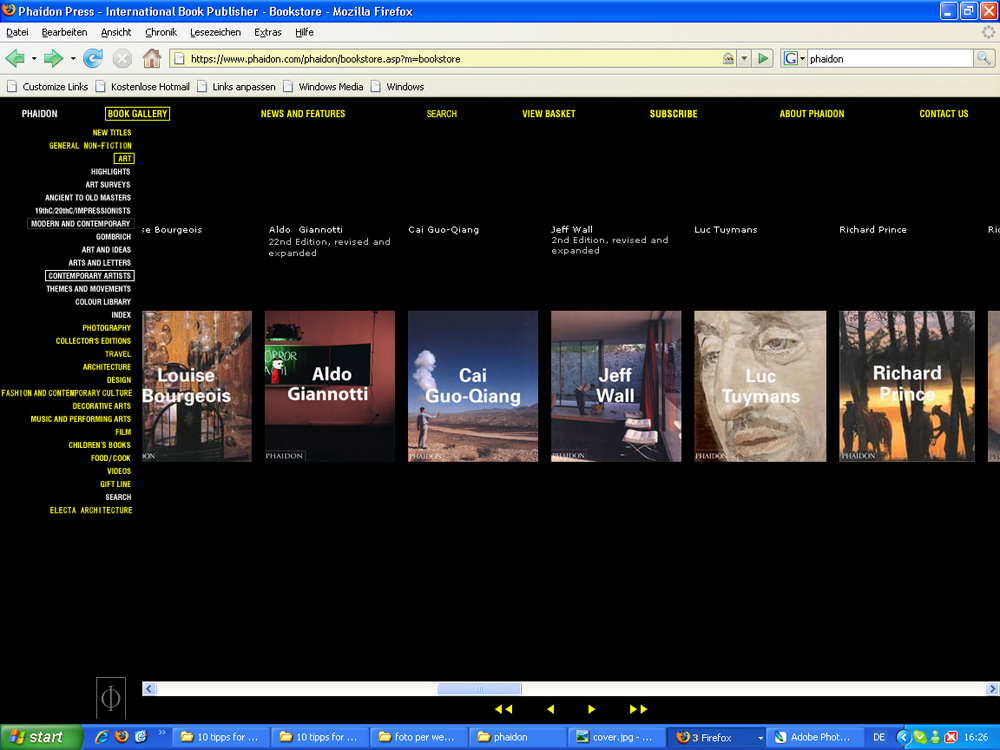Open the phaidon folder in the taskbar
The height and width of the screenshot is (750, 1000).
(516, 737)
